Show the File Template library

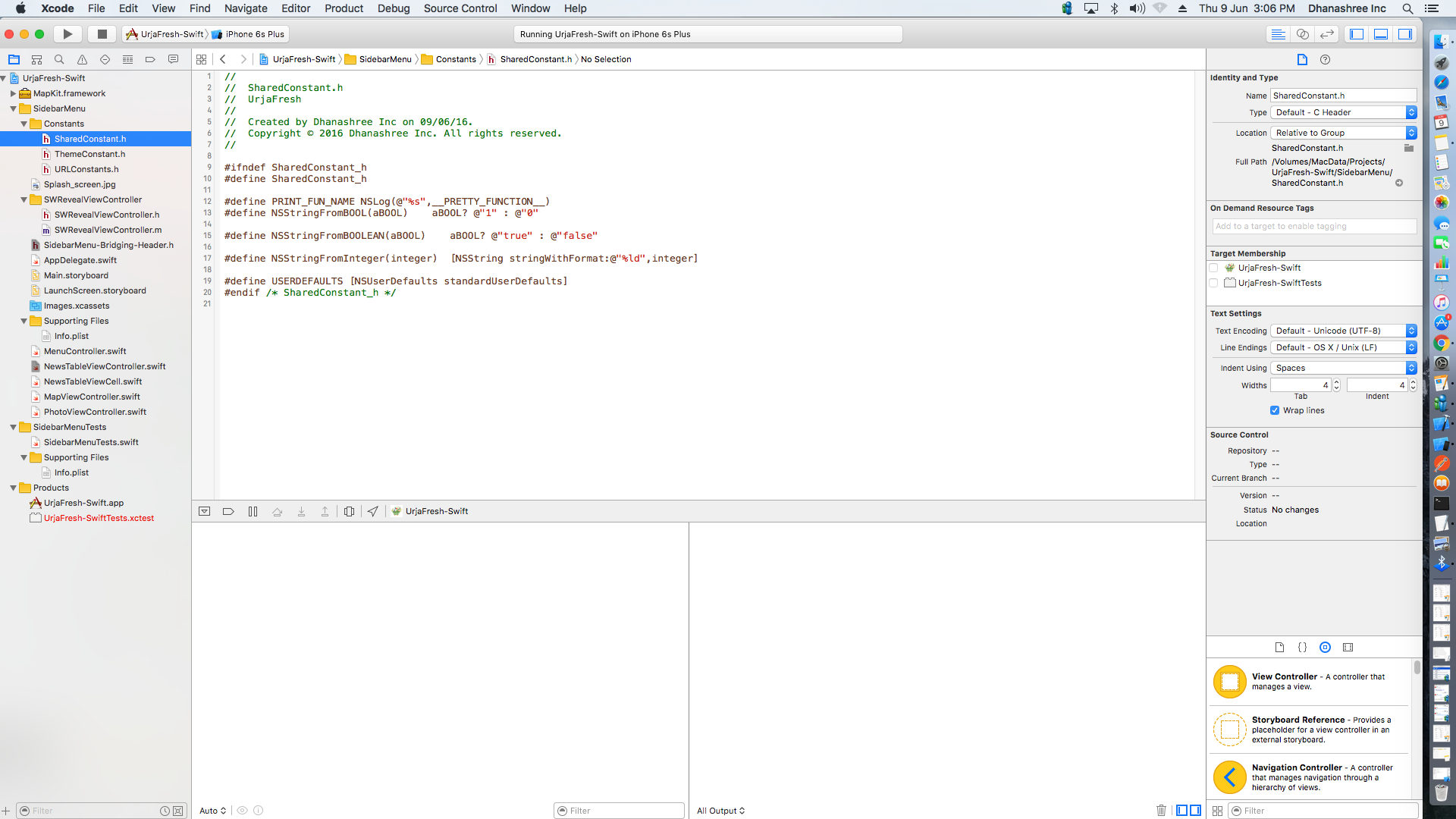pyautogui.click(x=1279, y=648)
